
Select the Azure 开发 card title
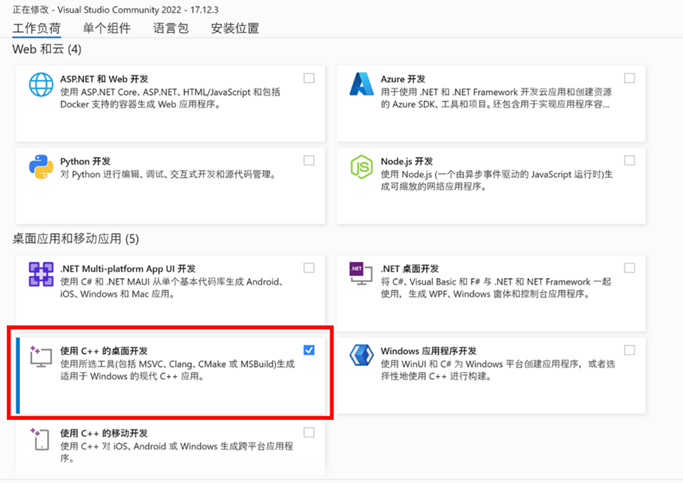403,79
